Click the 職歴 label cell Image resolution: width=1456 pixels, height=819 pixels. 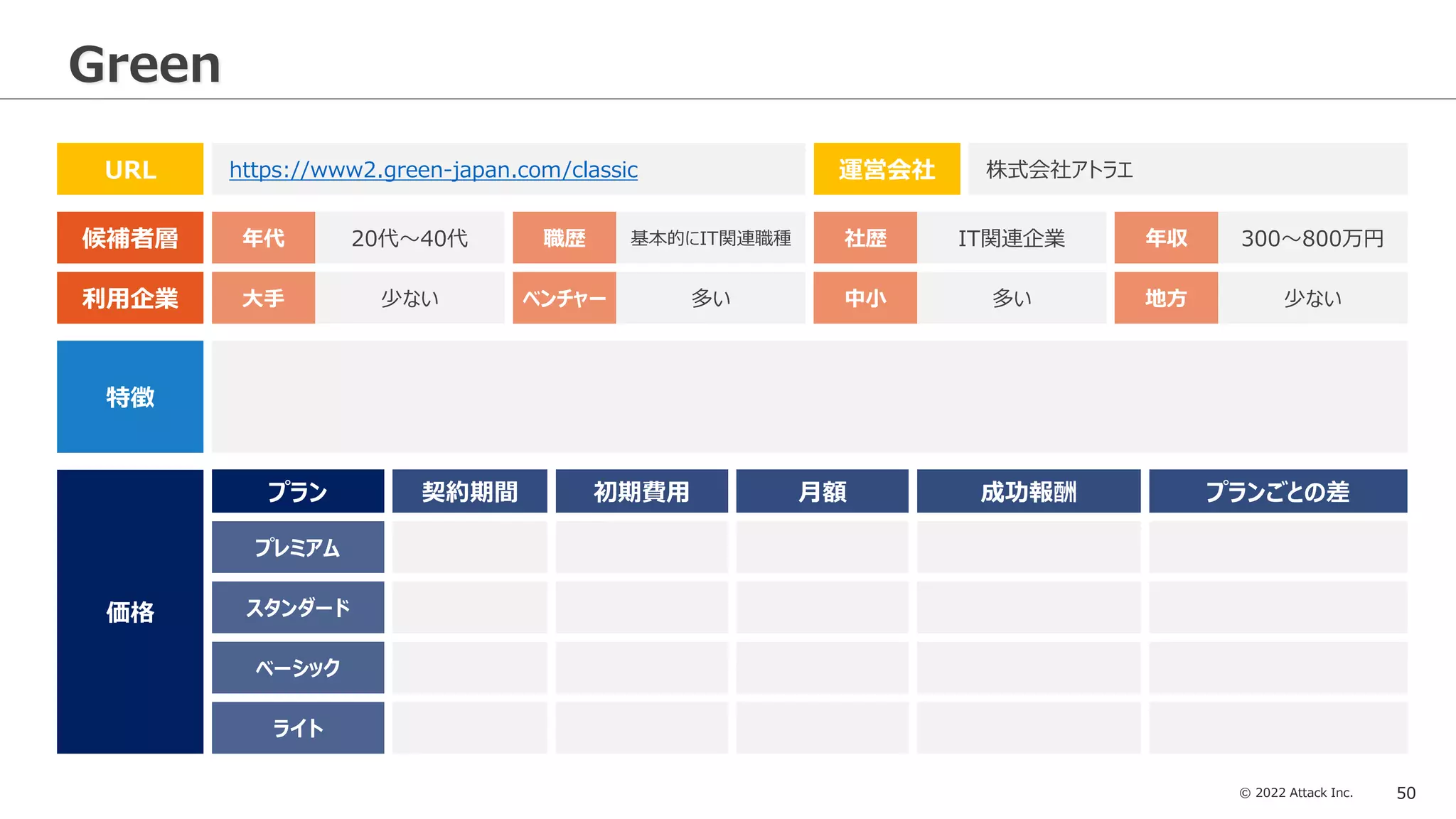(x=564, y=237)
